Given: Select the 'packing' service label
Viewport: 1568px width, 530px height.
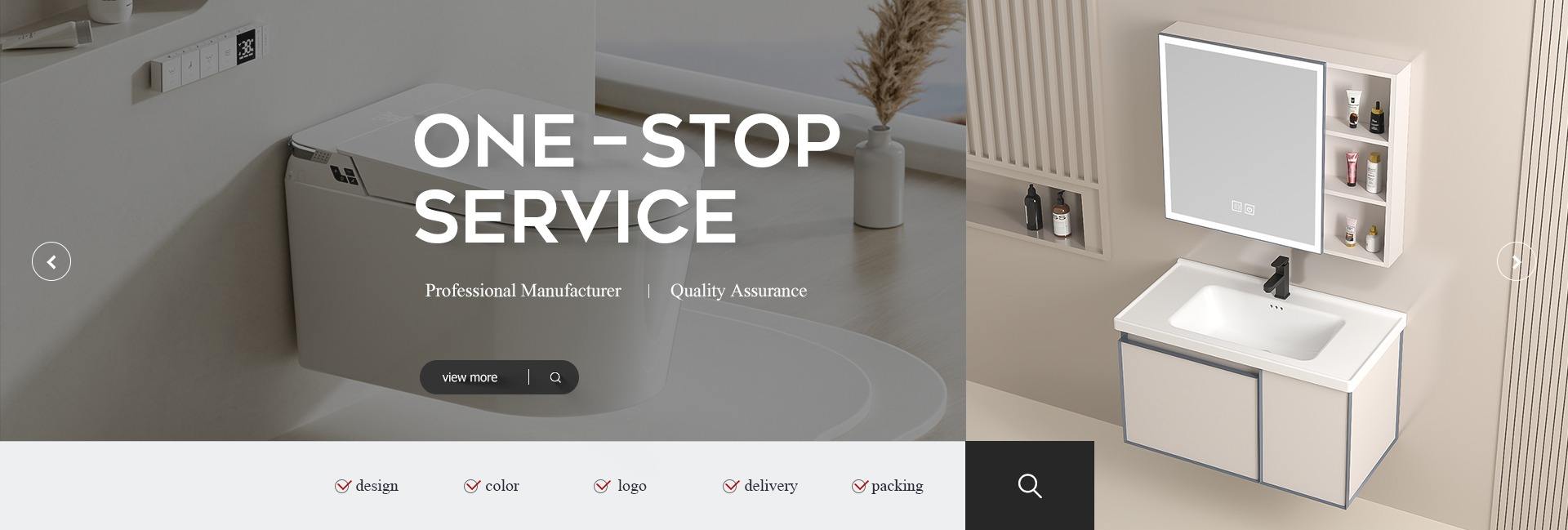Looking at the screenshot, I should point(897,486).
